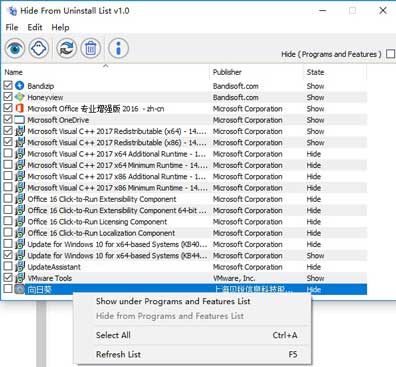The width and height of the screenshot is (396, 367).
Task: Open the Help menu
Action: [60, 27]
